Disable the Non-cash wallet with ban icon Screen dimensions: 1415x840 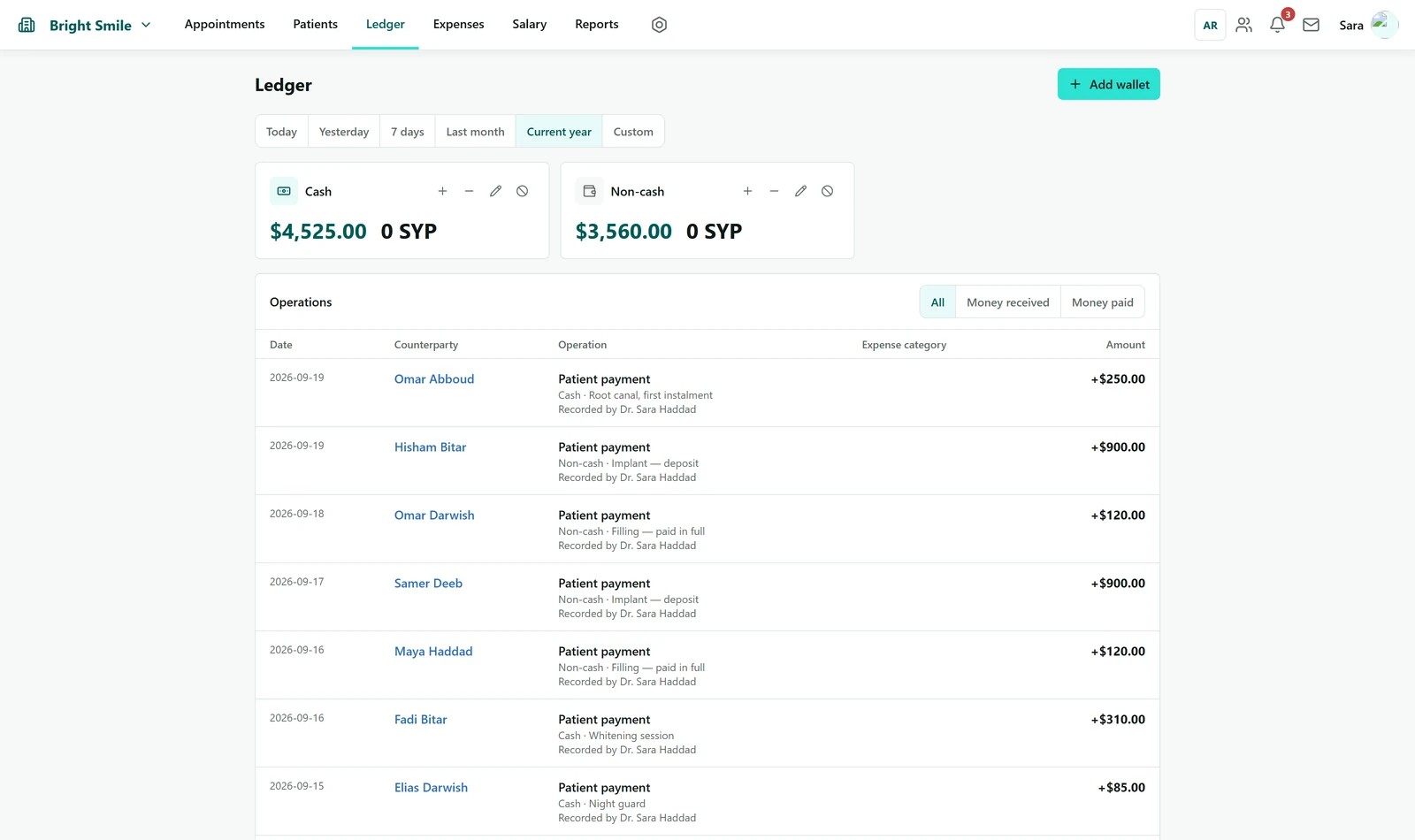pos(827,191)
